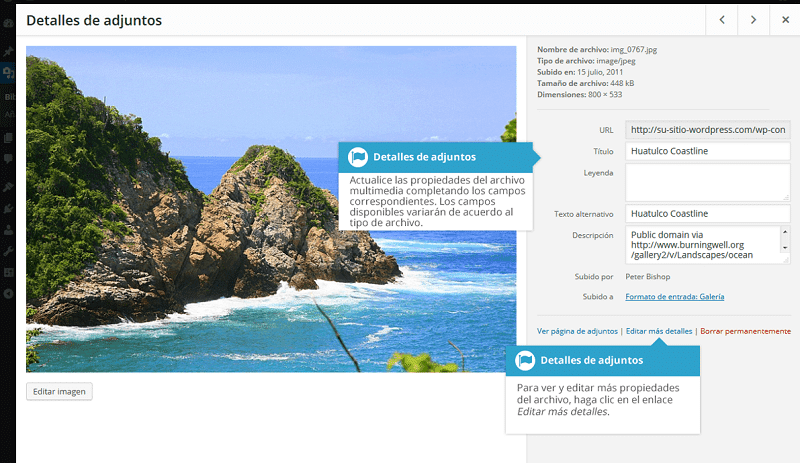The height and width of the screenshot is (463, 800).
Task: Open Tools wrench icon in sidebar
Action: [8, 251]
